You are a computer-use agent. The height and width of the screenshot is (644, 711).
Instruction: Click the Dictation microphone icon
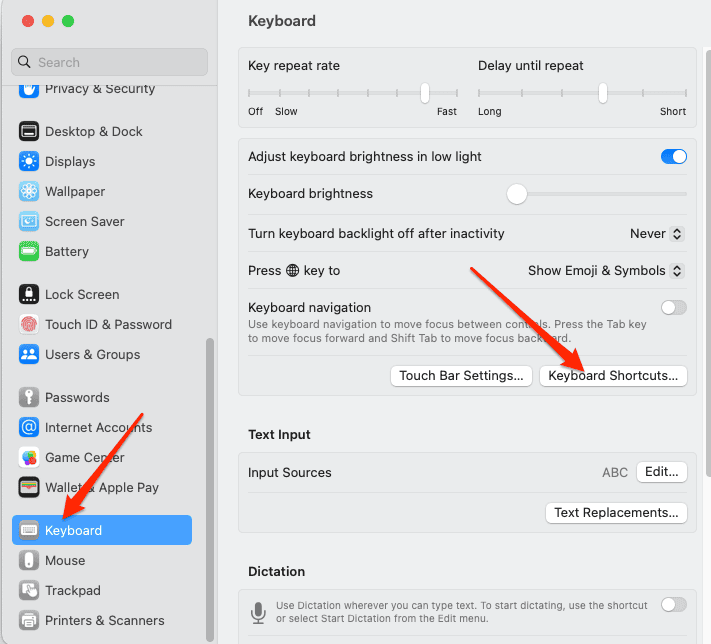pos(260,611)
